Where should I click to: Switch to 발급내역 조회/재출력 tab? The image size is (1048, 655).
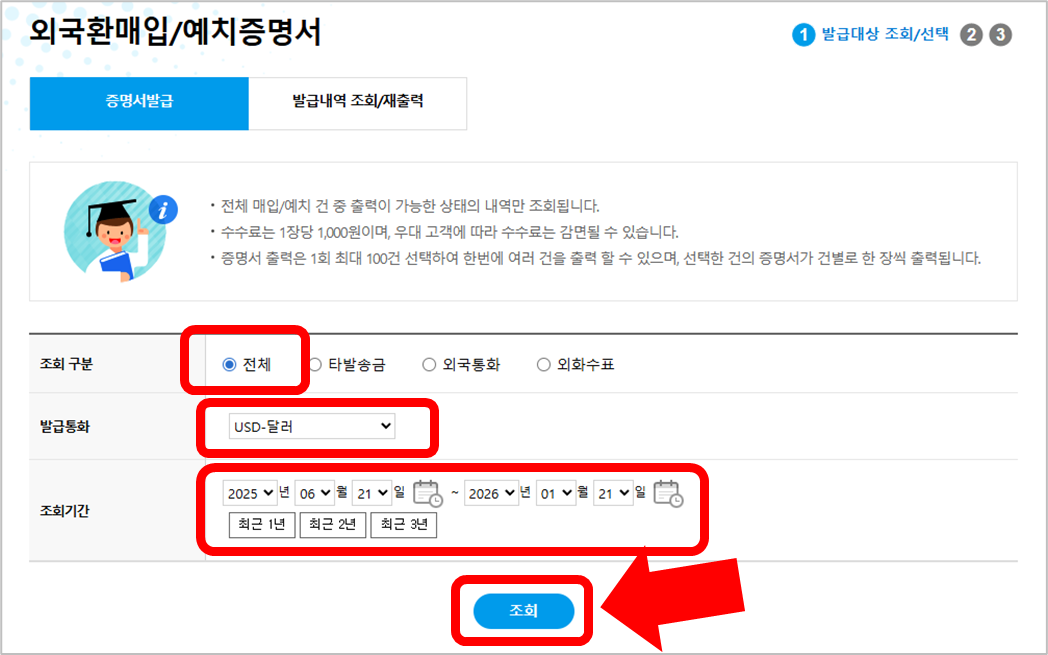click(358, 103)
